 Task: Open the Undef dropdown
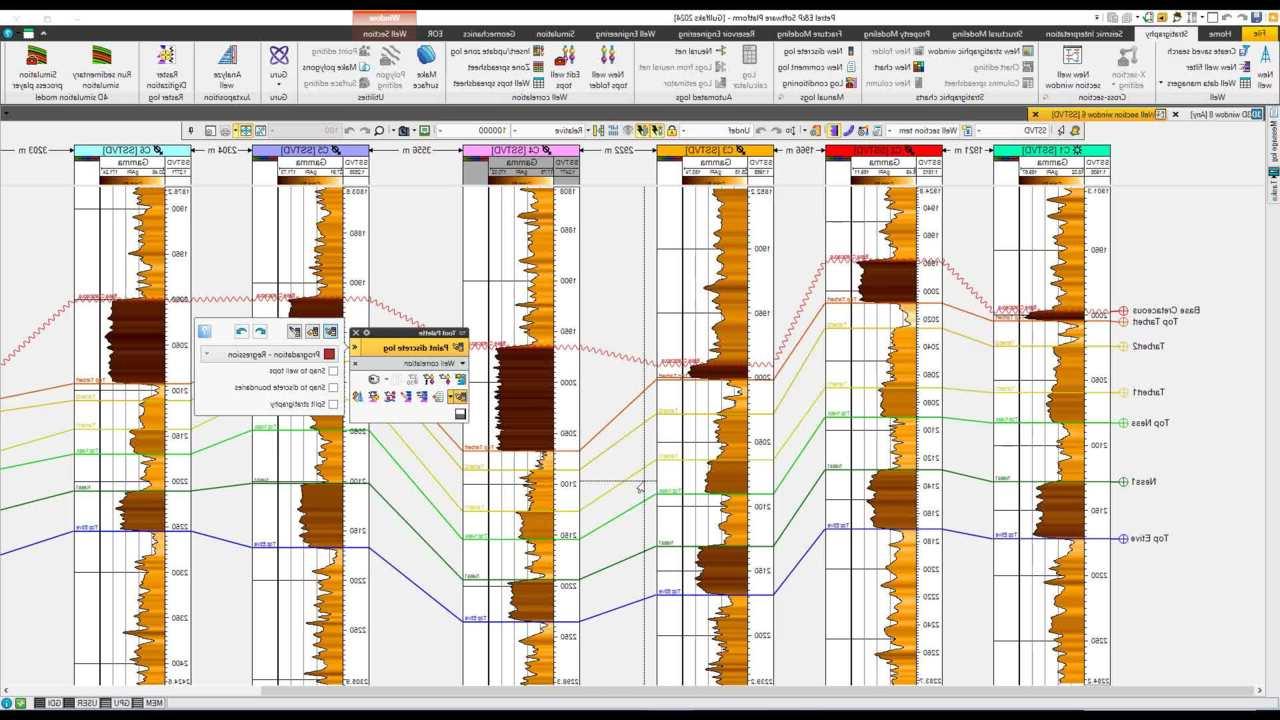pos(717,131)
